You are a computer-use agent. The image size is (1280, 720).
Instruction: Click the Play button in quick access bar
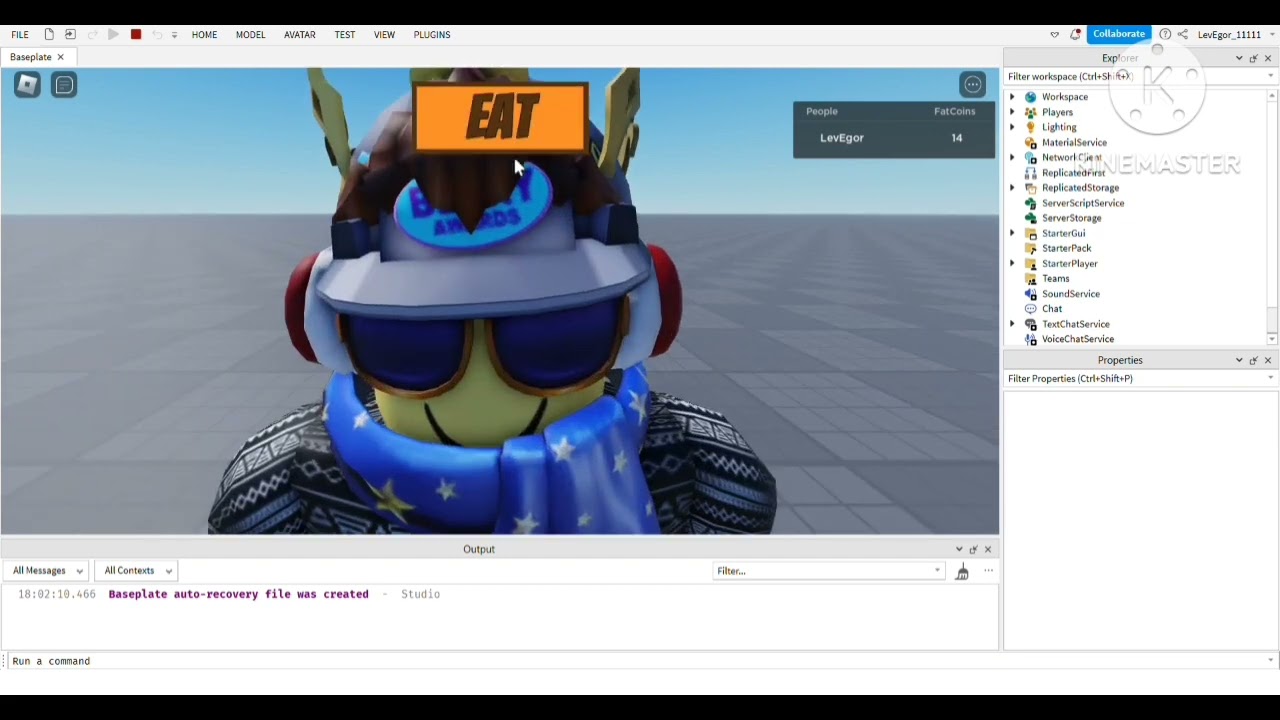tap(113, 34)
